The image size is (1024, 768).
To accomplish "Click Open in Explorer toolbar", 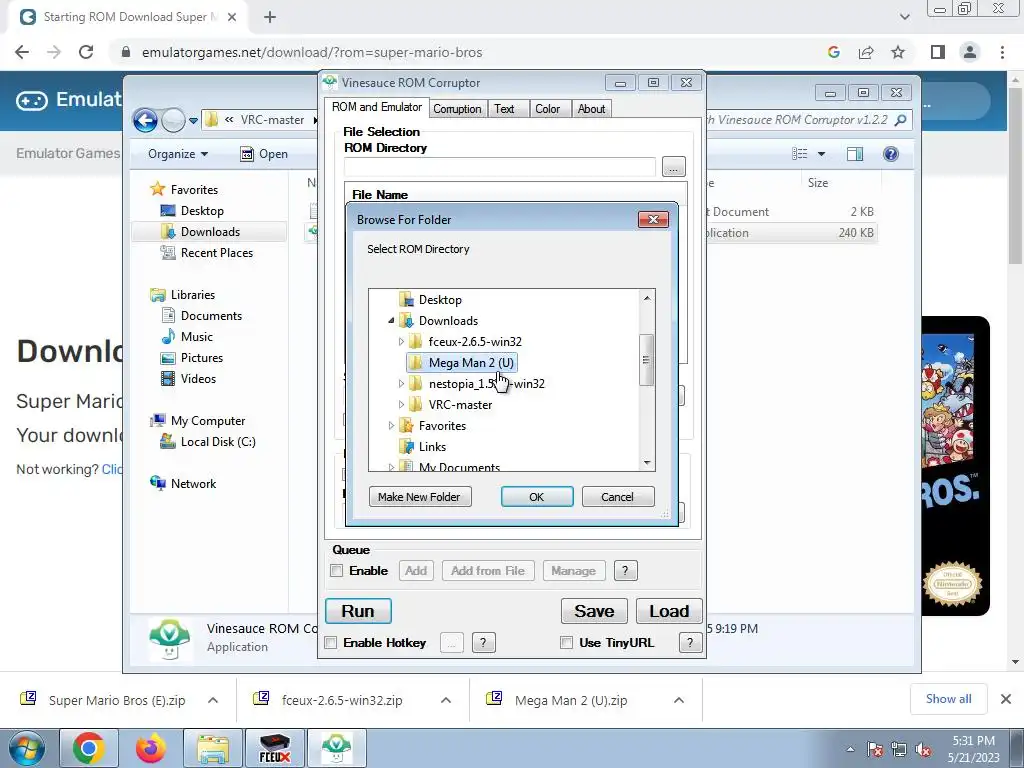I will click(x=264, y=154).
